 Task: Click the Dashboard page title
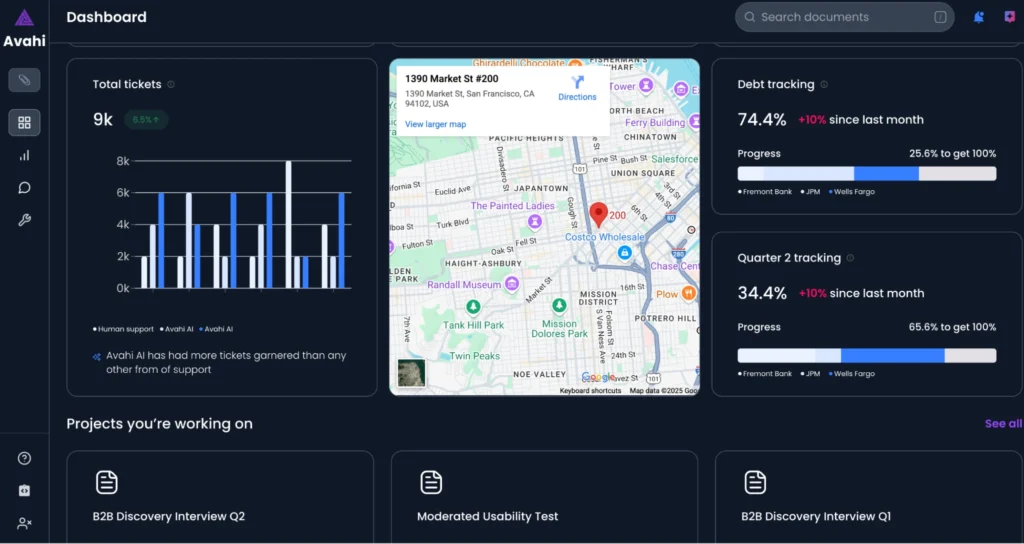pyautogui.click(x=106, y=18)
